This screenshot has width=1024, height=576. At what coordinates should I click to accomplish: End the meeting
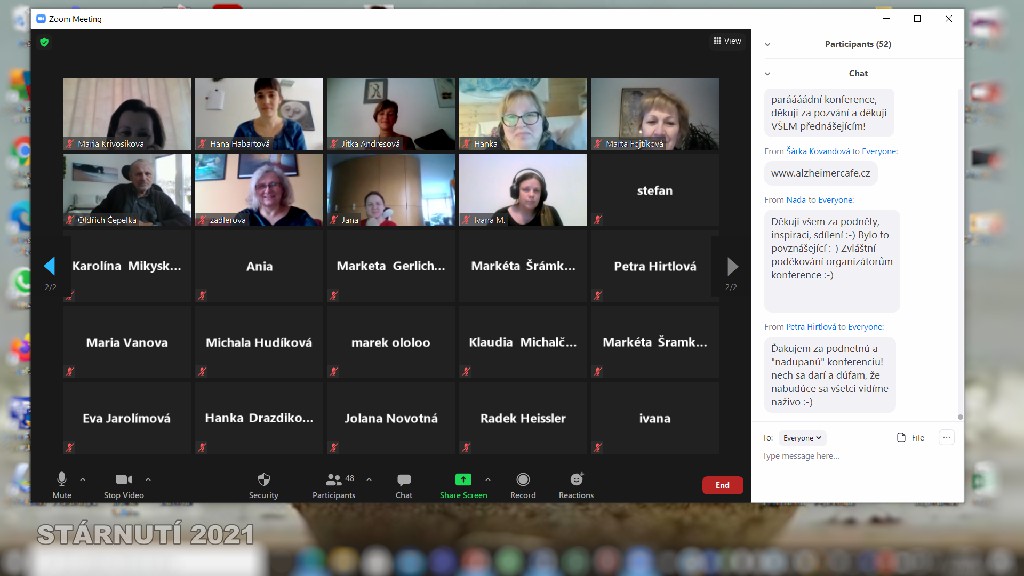tap(722, 485)
